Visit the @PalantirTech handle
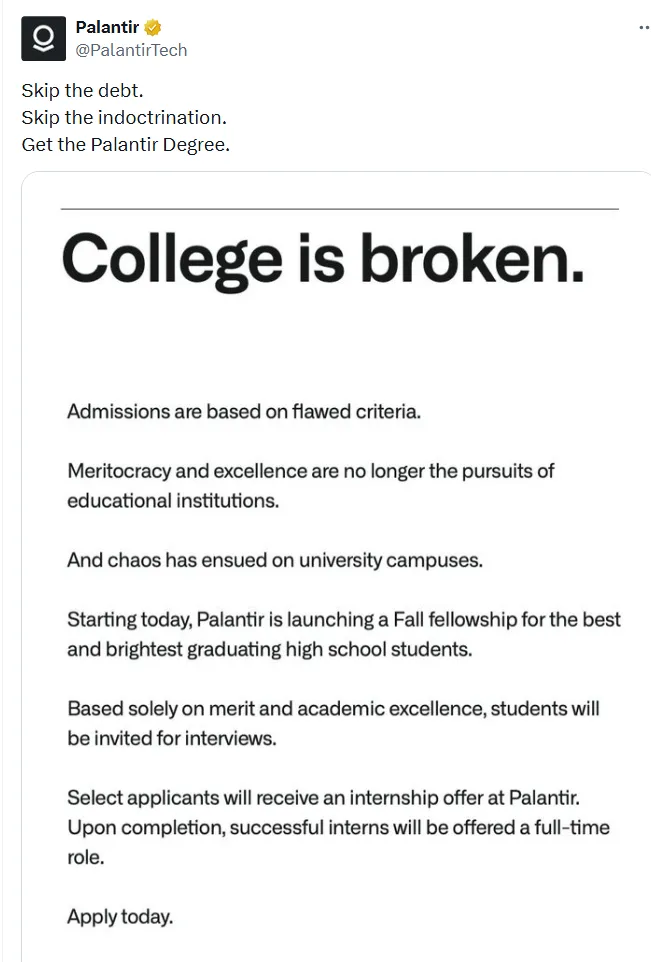Image resolution: width=651 pixels, height=962 pixels. point(131,50)
